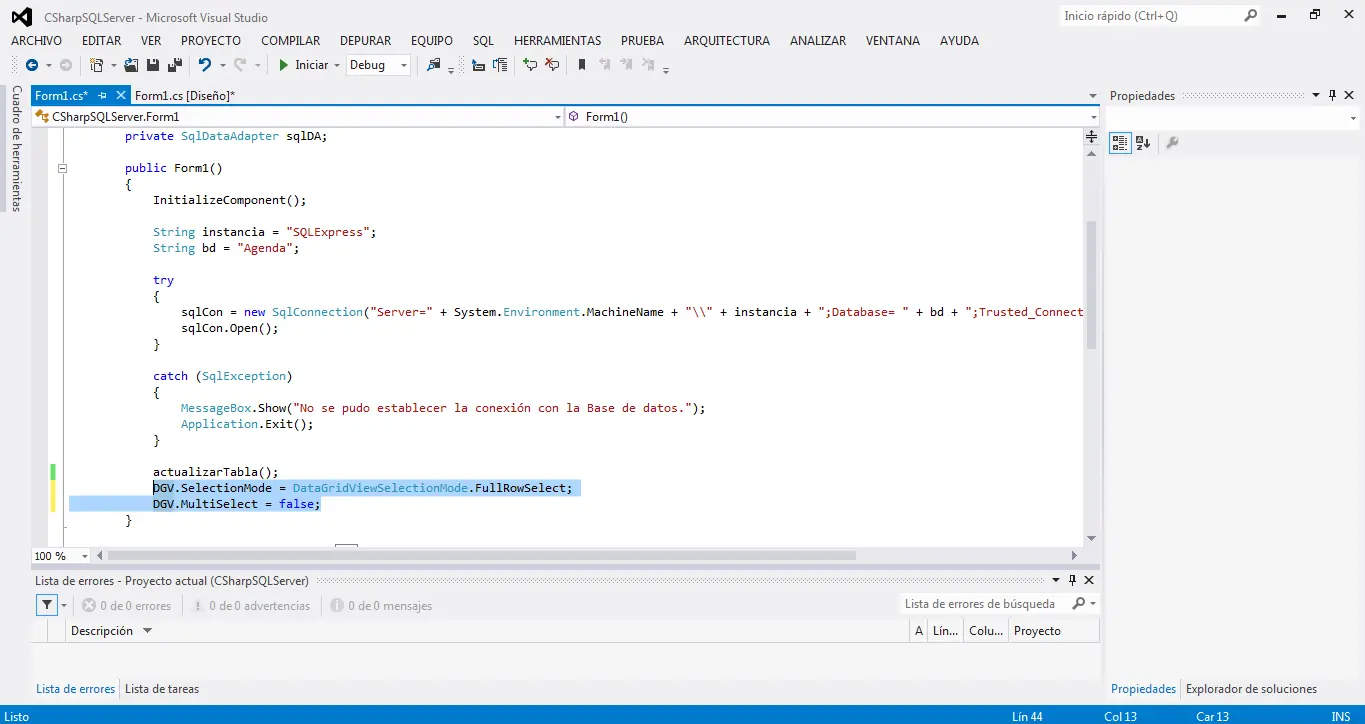Click the editor split-view handle icon
Image resolution: width=1365 pixels, height=724 pixels.
click(1091, 137)
